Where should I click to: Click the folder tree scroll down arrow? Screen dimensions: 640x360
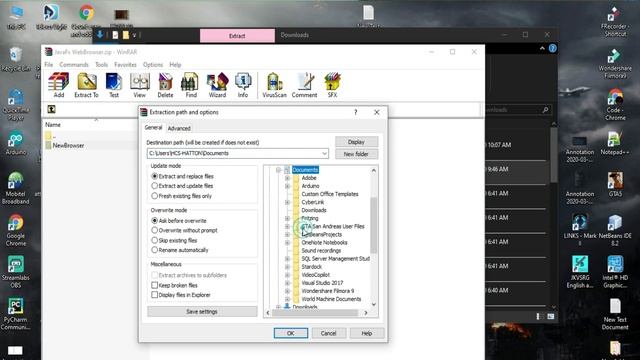[x=373, y=304]
